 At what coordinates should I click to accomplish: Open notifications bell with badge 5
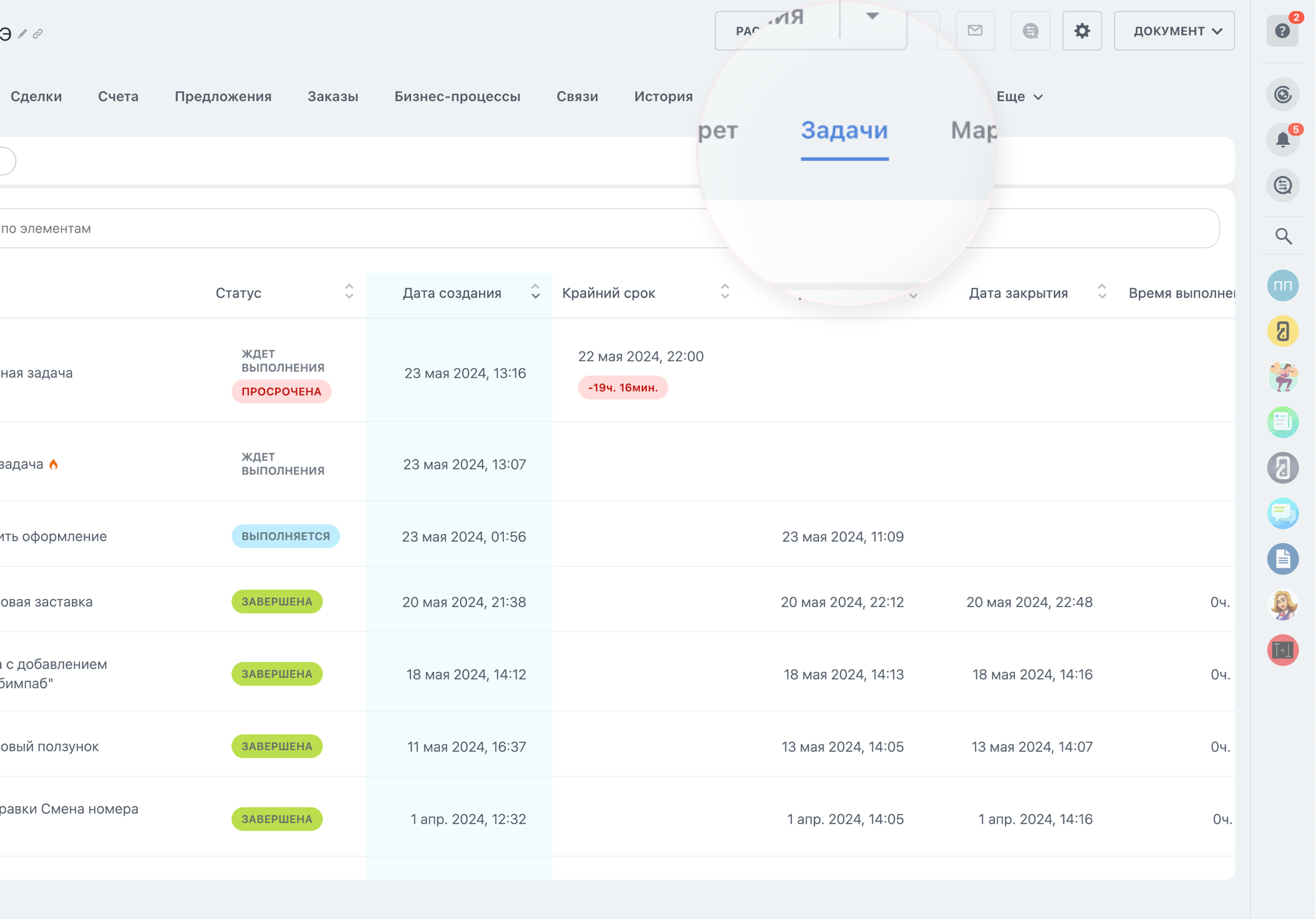[1282, 139]
